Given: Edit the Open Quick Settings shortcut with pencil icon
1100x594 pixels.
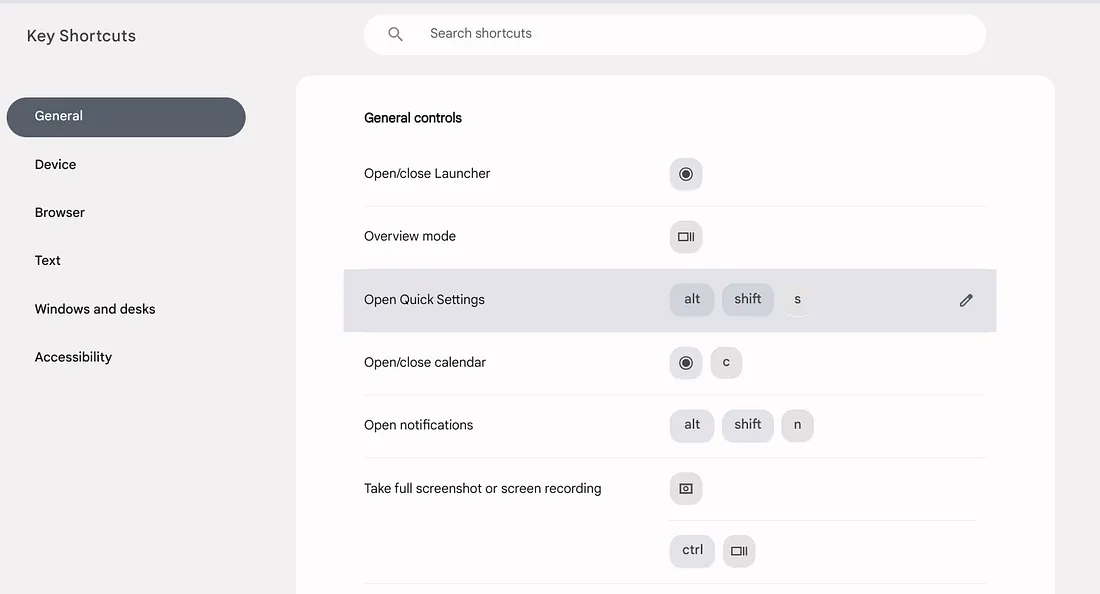Looking at the screenshot, I should click(966, 300).
